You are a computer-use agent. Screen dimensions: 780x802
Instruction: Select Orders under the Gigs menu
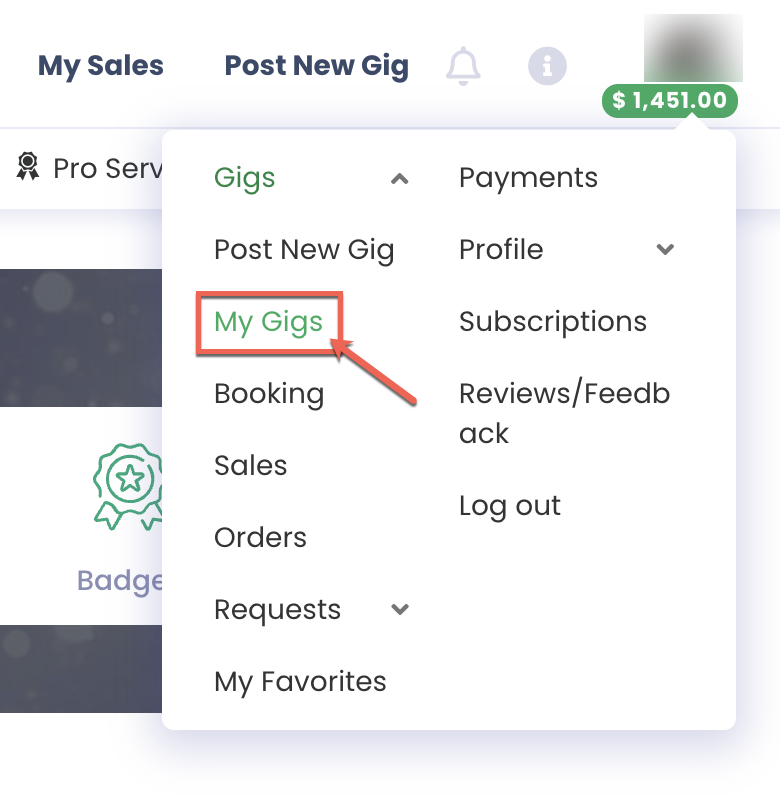260,537
